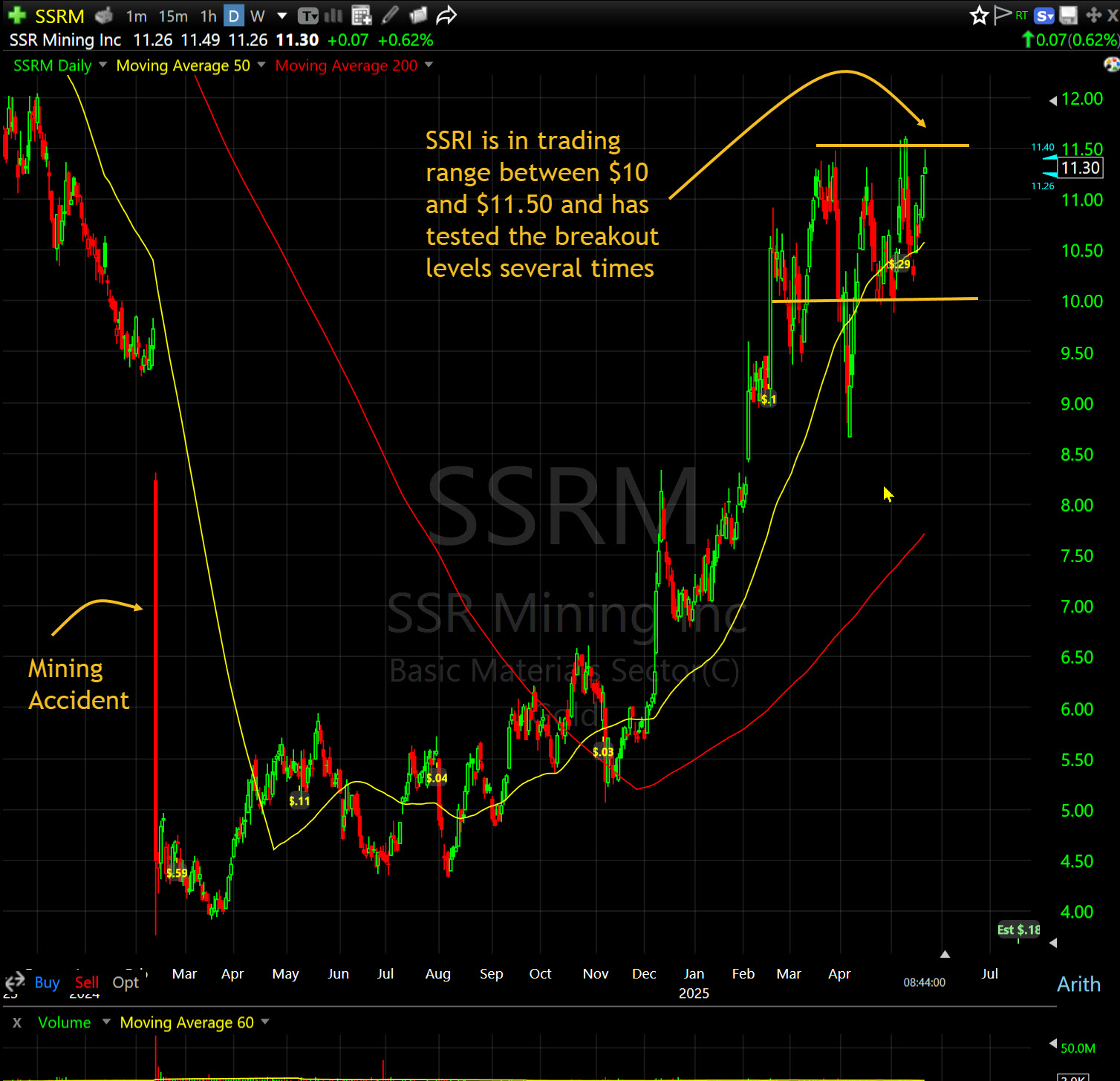Open the Moving Average 200 dropdown
1120x1081 pixels.
pyautogui.click(x=429, y=65)
